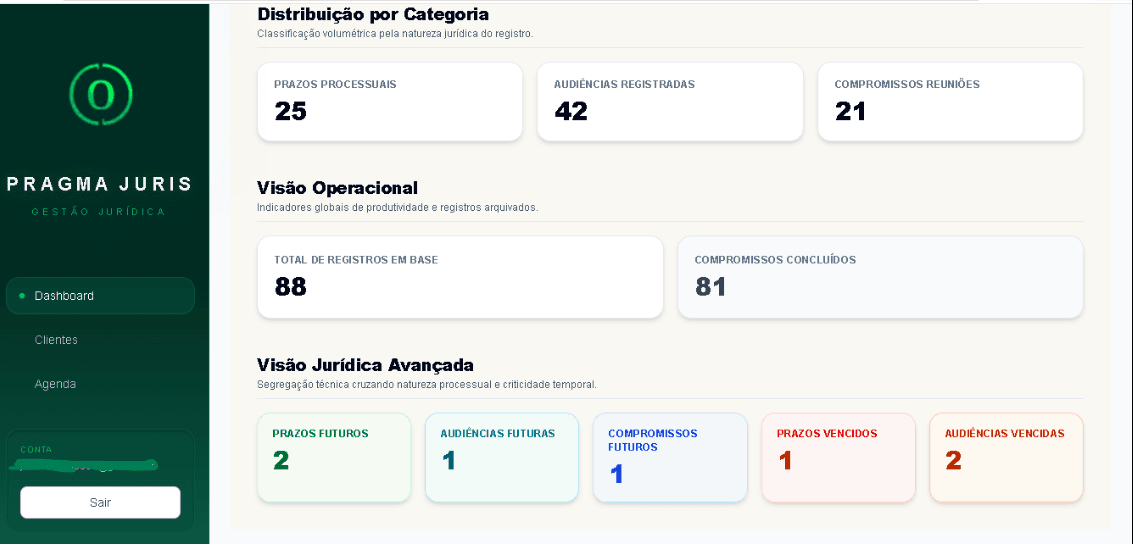Screen dimensions: 1133x544
Task: Click the green dot beside Dashboard
Action: (x=22, y=295)
